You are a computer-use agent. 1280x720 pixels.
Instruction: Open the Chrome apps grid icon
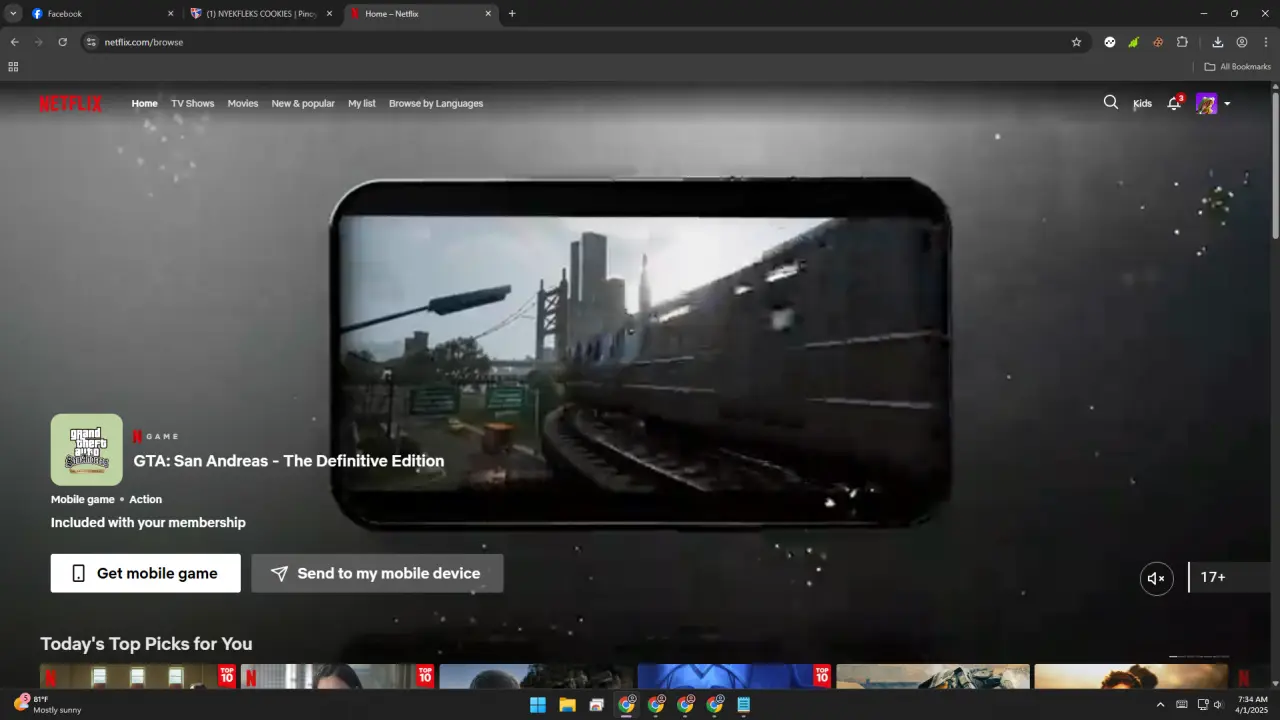click(x=13, y=67)
